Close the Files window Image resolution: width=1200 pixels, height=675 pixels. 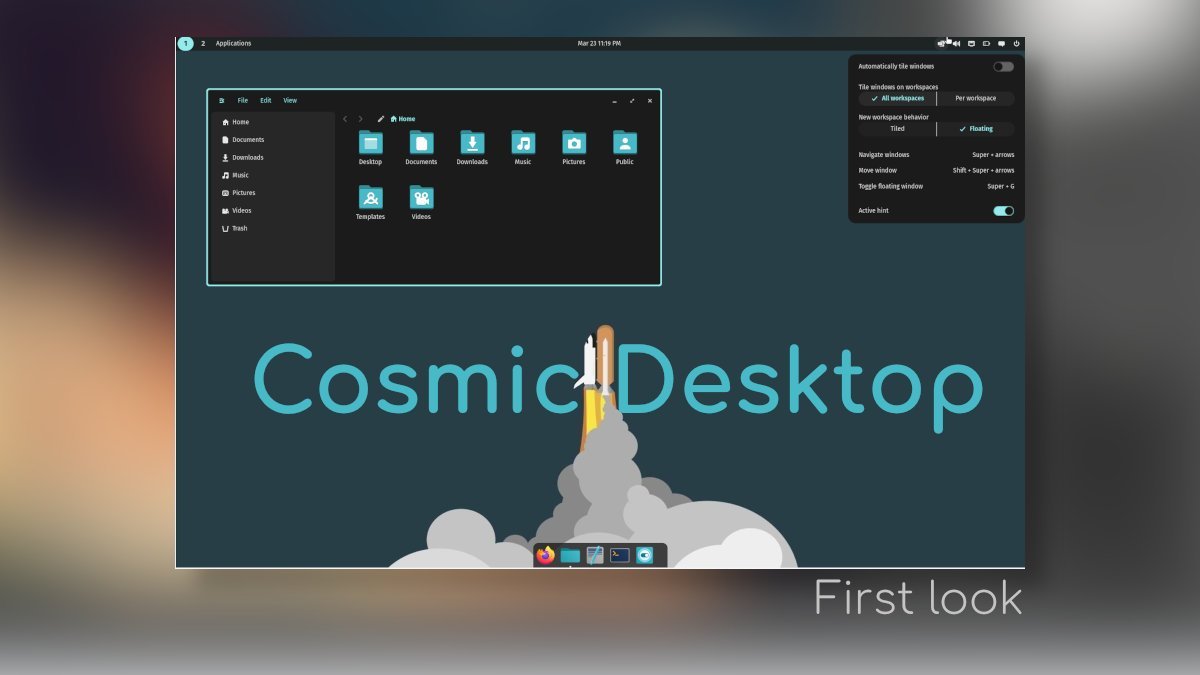pyautogui.click(x=650, y=100)
